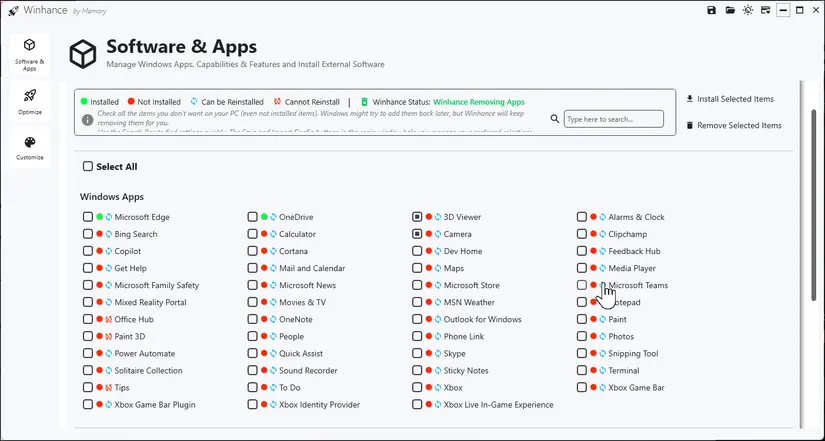Screen dimensions: 825x441
Task: Click the info circle icon in legend
Action: pos(87,120)
